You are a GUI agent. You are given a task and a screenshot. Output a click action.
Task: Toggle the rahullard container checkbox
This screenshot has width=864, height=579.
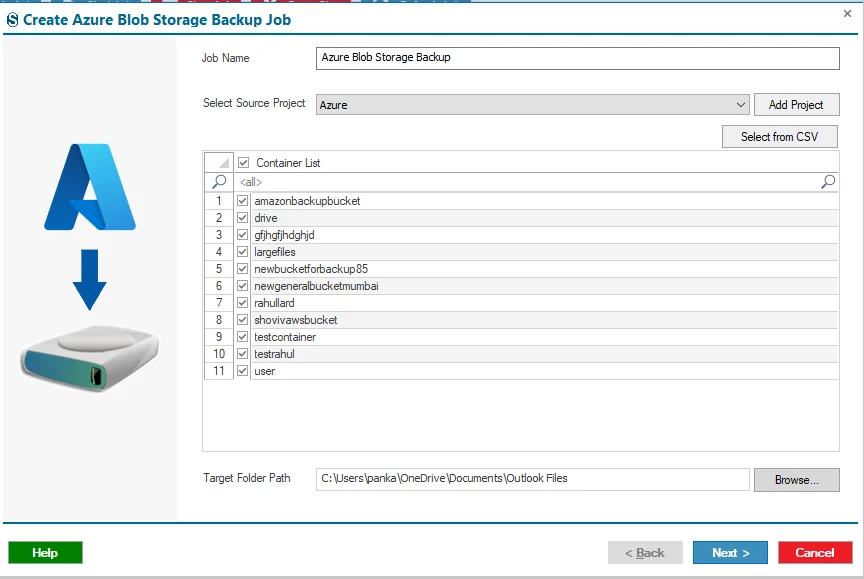[242, 302]
